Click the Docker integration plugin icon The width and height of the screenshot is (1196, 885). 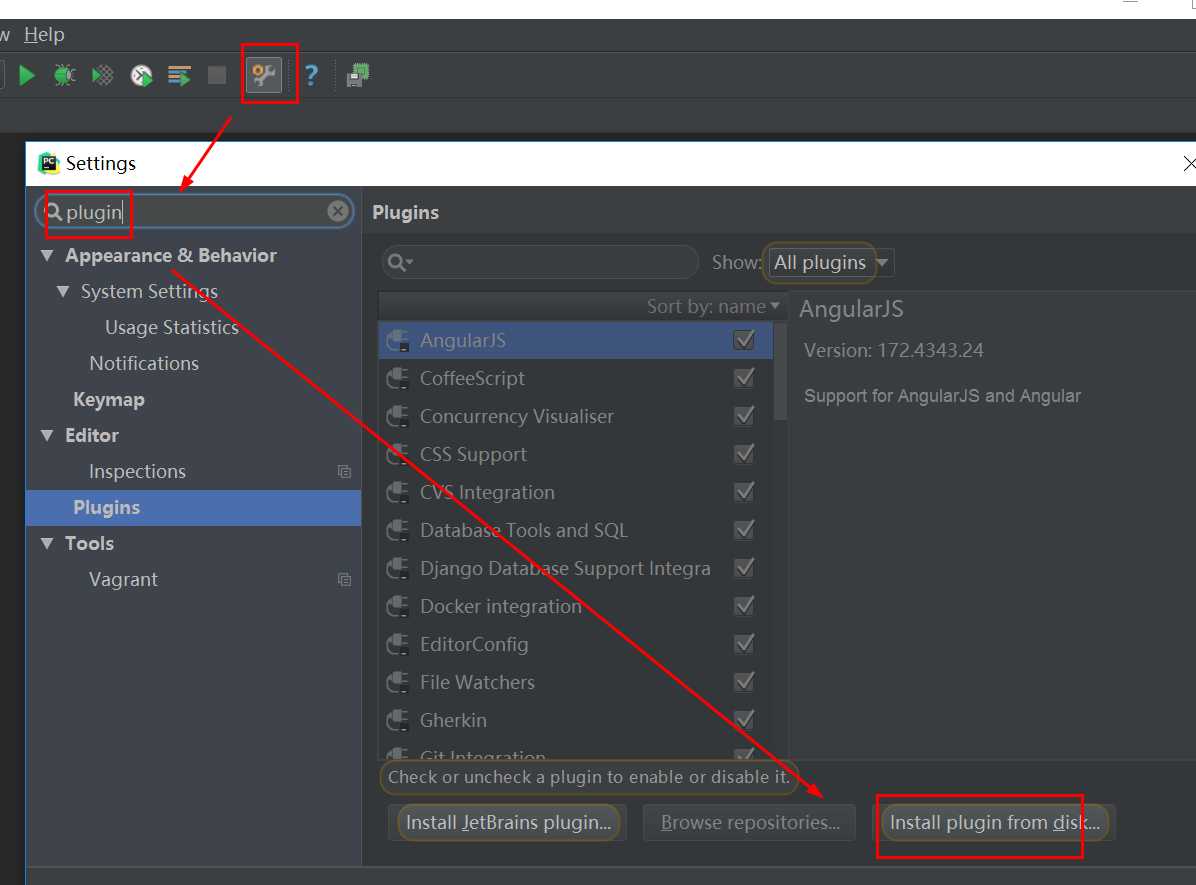(397, 607)
